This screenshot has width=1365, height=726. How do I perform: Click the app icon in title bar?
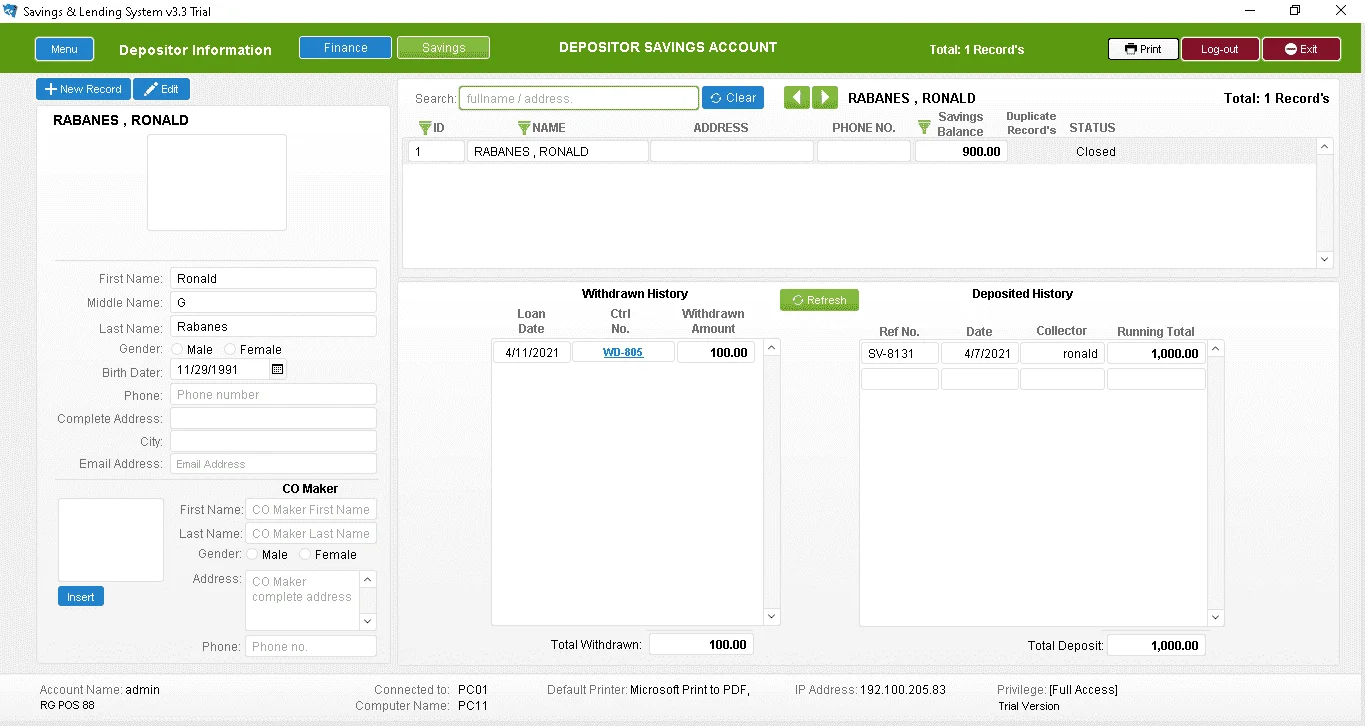tap(11, 11)
